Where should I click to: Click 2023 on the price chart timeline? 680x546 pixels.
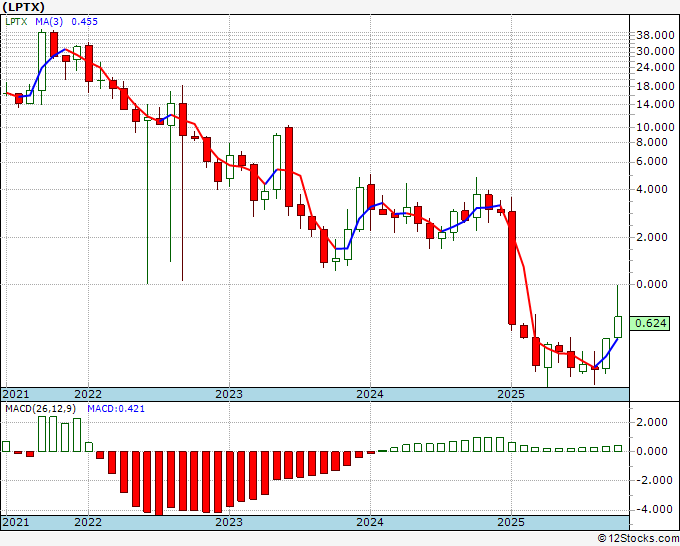click(x=229, y=394)
